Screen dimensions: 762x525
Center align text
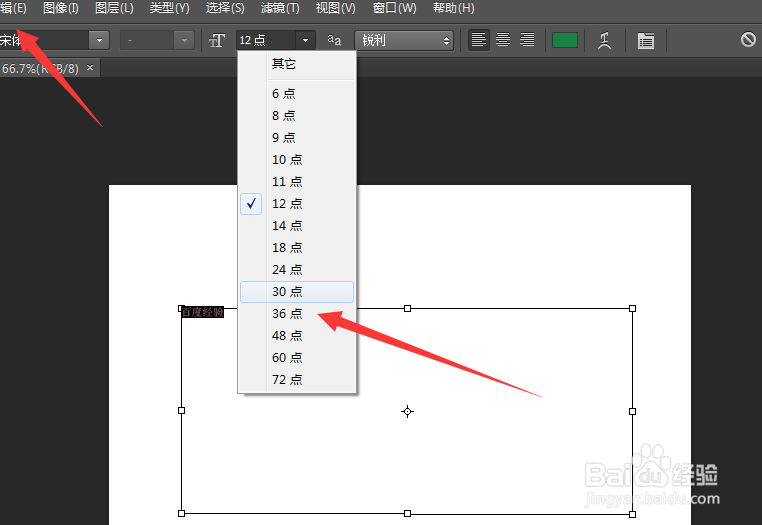coord(503,39)
